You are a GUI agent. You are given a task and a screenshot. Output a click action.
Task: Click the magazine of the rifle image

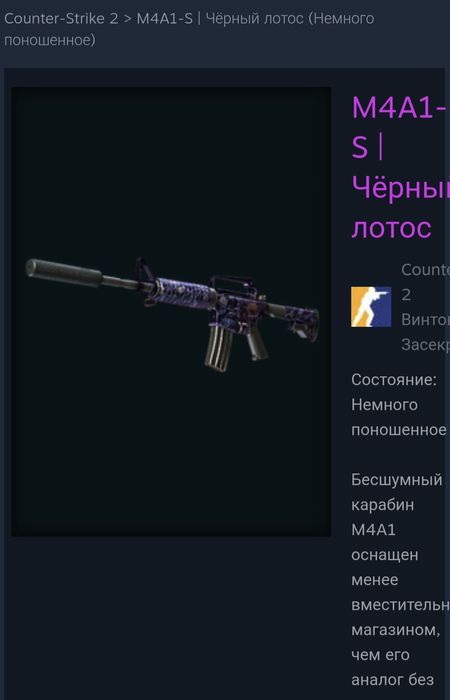click(218, 348)
